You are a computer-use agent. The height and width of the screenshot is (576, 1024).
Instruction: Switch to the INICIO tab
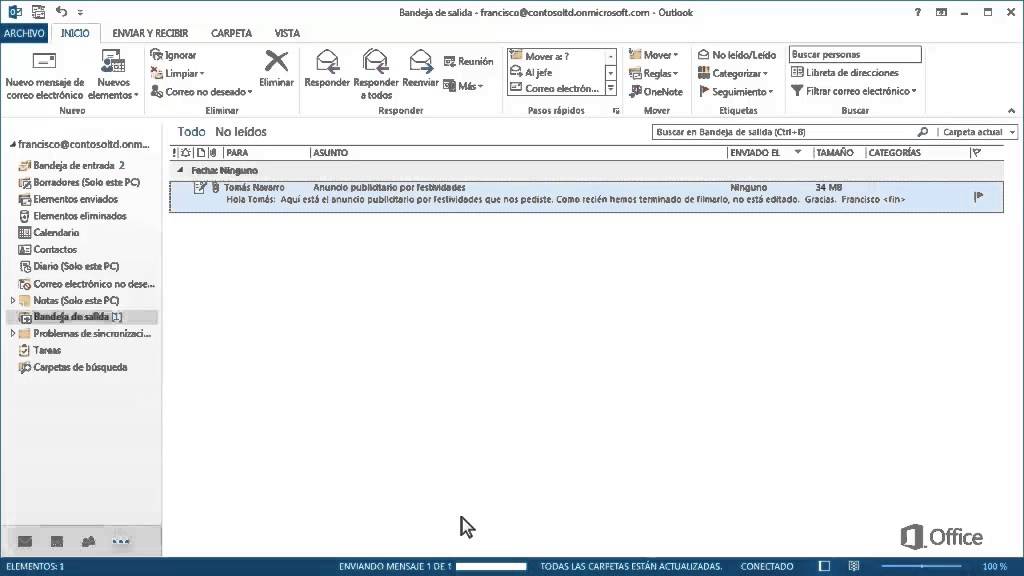point(75,33)
